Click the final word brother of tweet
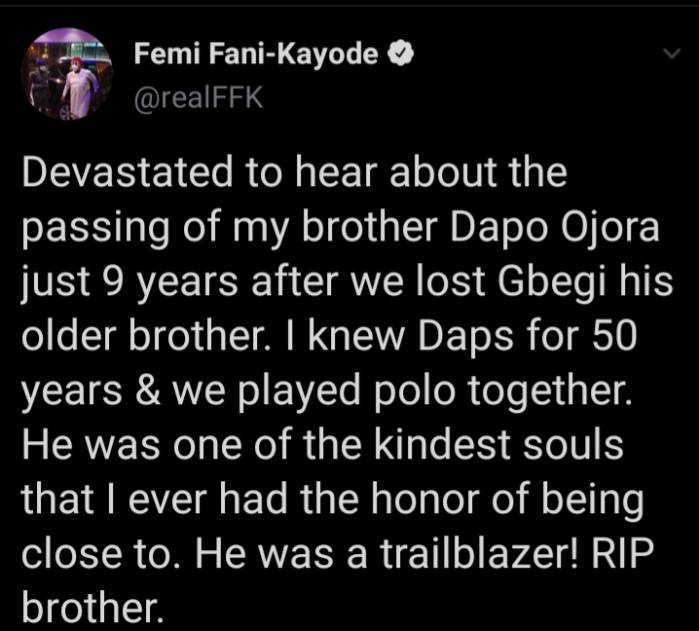Screen dimensions: 699x631 click(90, 608)
